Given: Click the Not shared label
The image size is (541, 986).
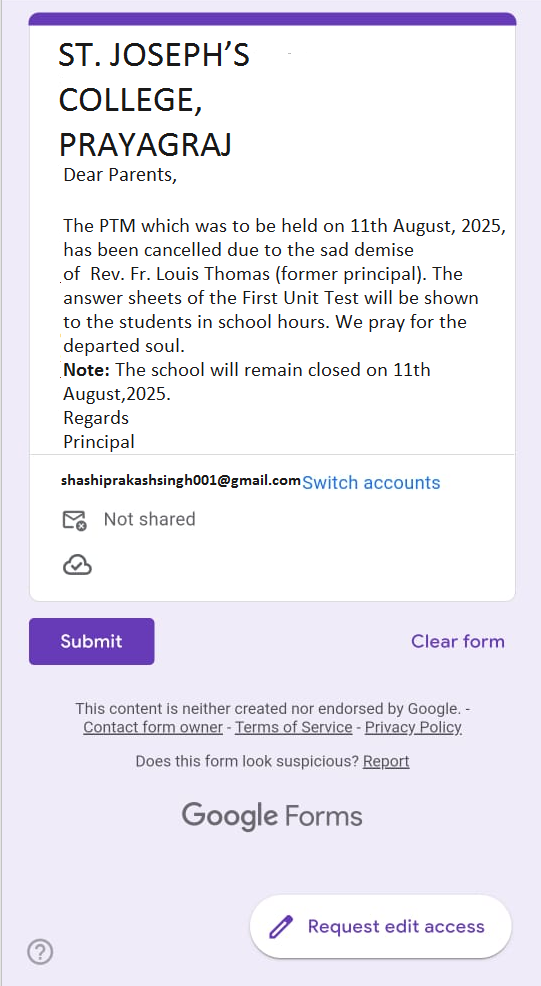Looking at the screenshot, I should tap(150, 519).
